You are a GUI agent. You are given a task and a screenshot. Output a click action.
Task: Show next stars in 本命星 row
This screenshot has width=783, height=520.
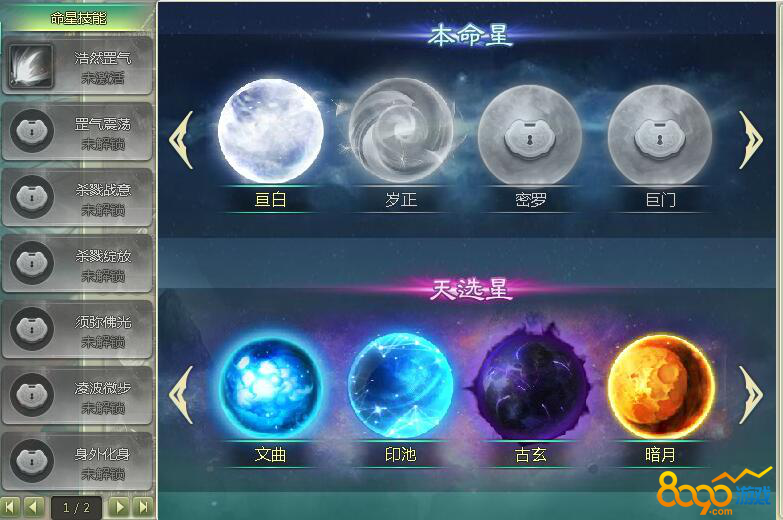pos(750,140)
